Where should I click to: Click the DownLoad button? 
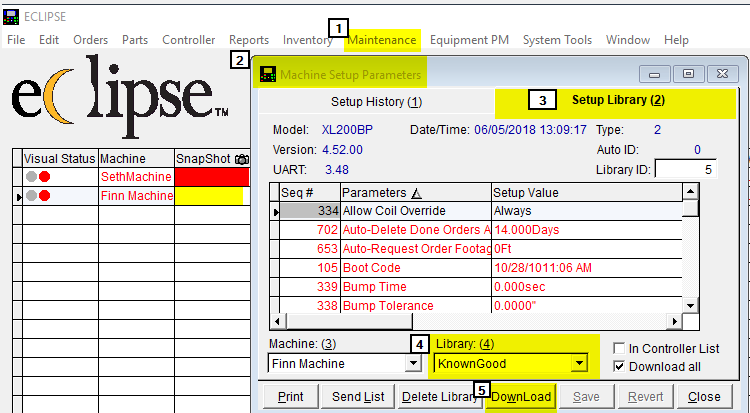521,397
